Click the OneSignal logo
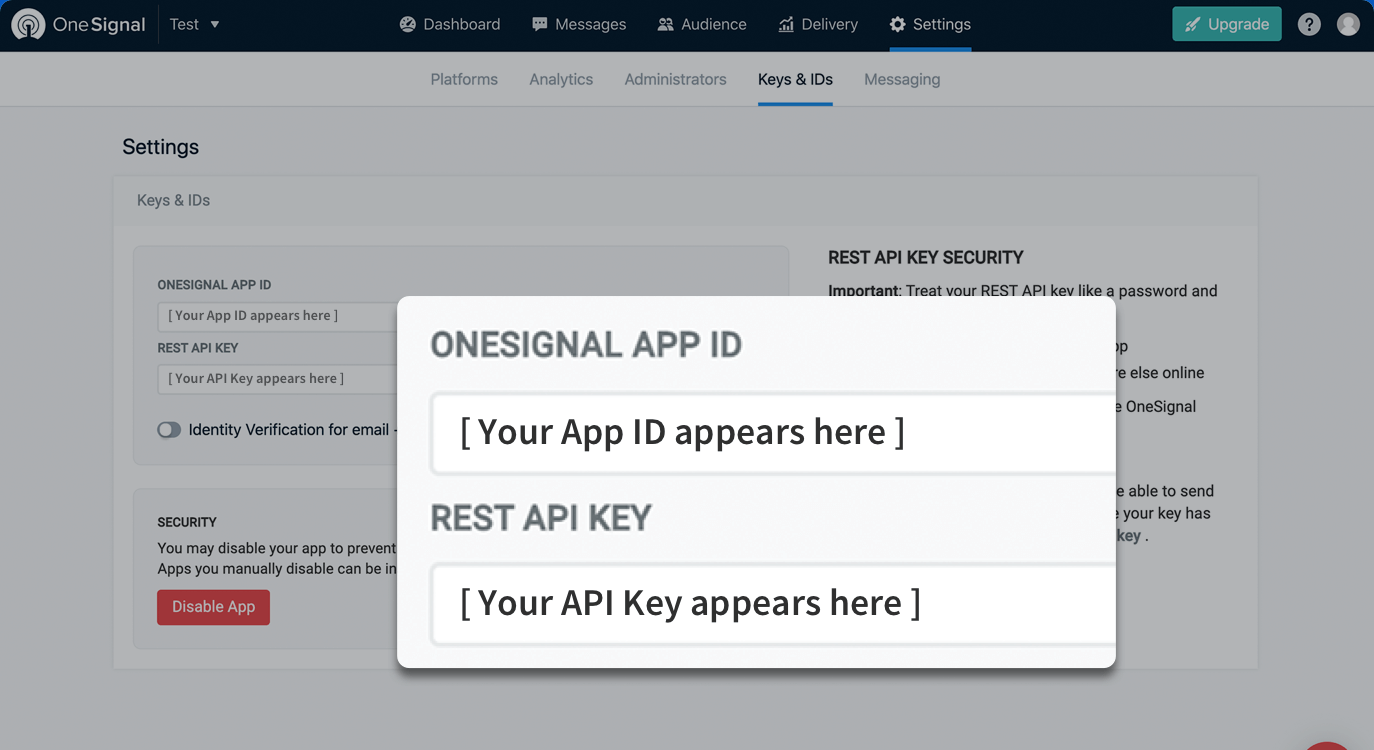This screenshot has height=750, width=1374. 78,24
